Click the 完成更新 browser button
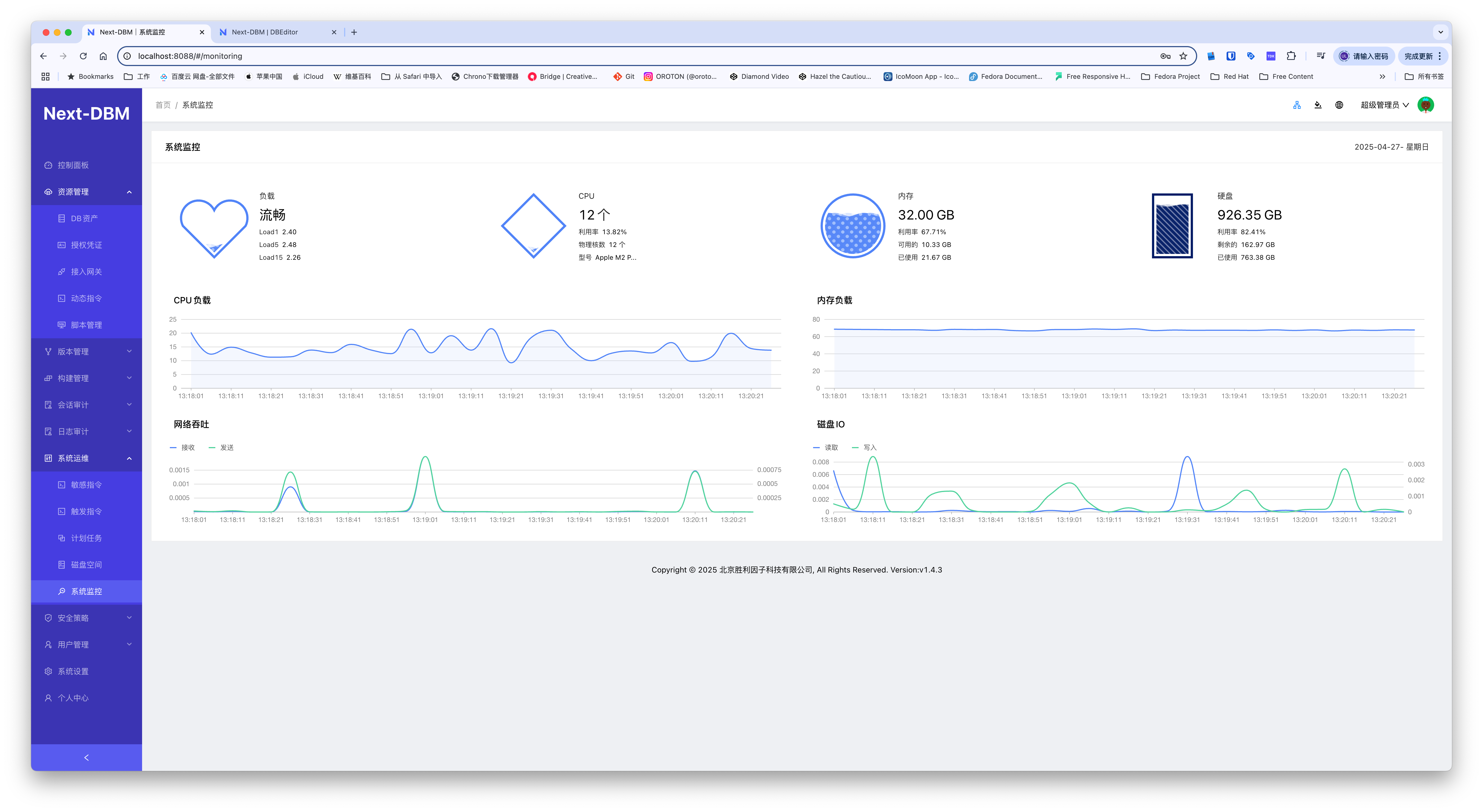1483x812 pixels. pyautogui.click(x=1418, y=56)
